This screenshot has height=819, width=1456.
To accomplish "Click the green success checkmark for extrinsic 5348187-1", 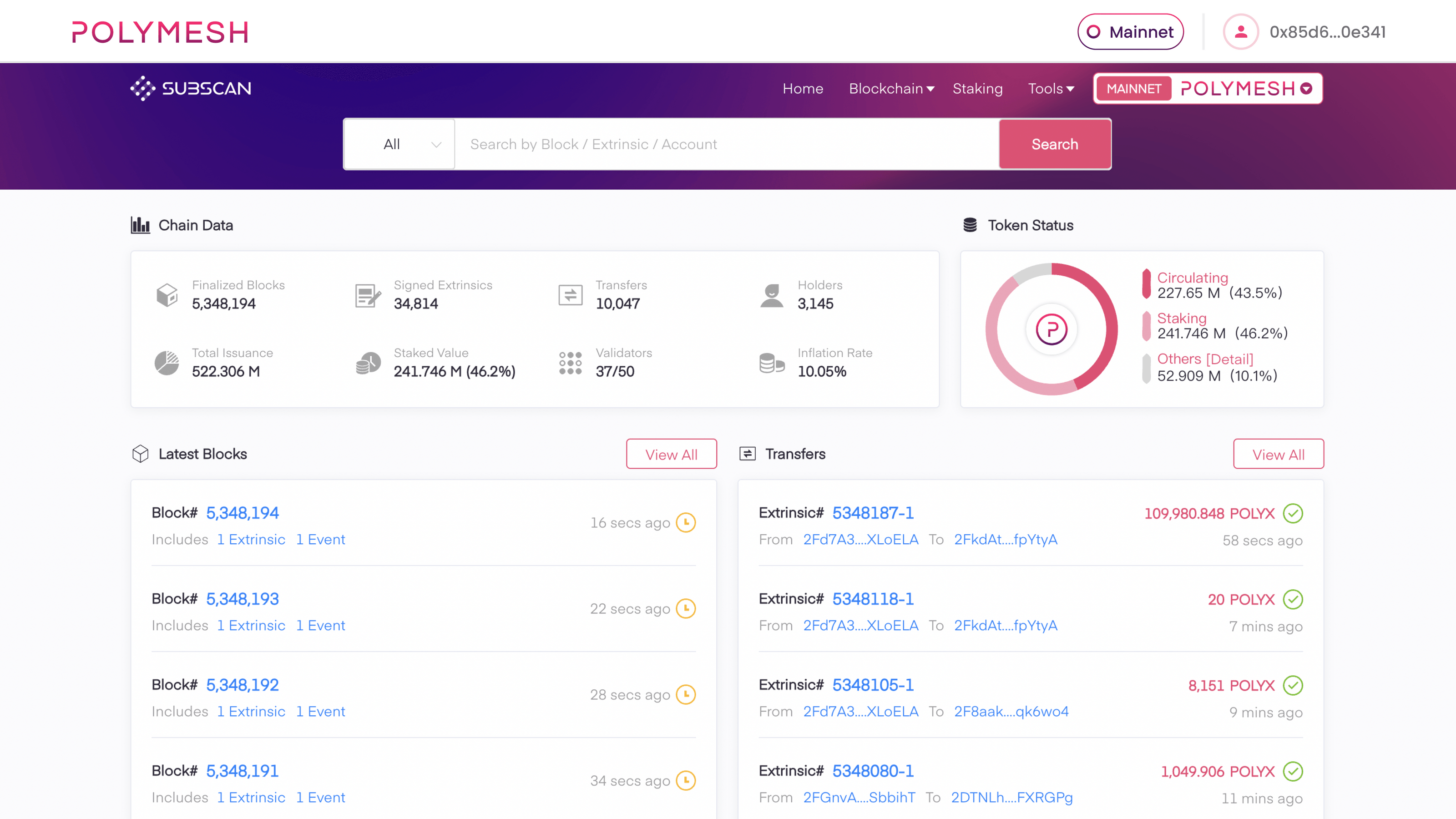I will 1293,514.
